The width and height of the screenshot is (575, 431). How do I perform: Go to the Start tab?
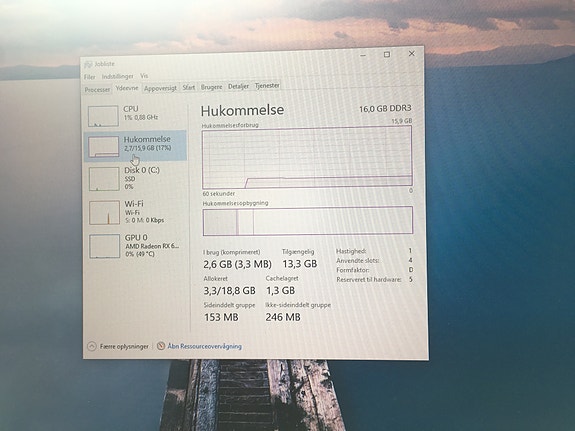(189, 87)
